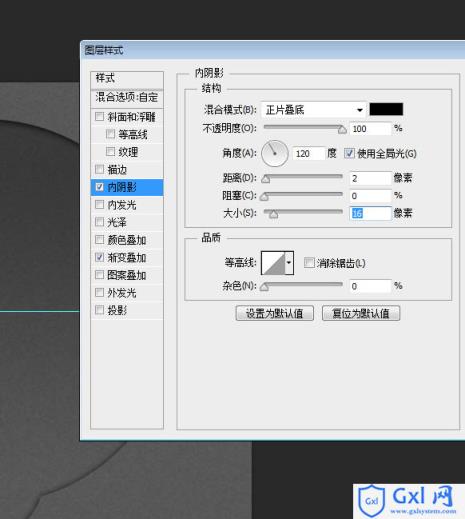
Task: Click the 不透明度 value field
Action: pos(370,129)
